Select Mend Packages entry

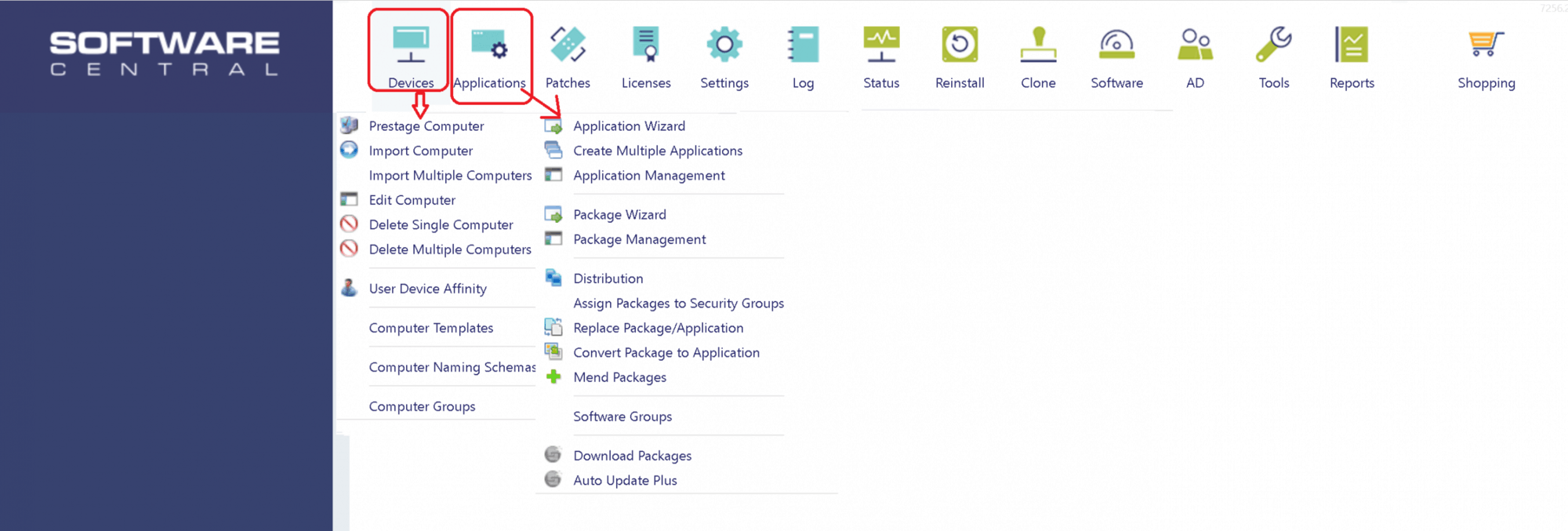pyautogui.click(x=620, y=377)
